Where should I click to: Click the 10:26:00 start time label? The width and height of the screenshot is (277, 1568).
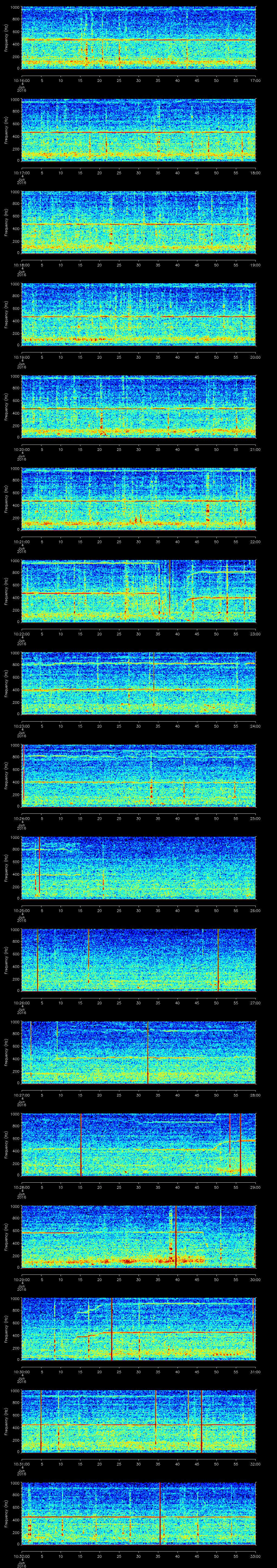pyautogui.click(x=21, y=1003)
